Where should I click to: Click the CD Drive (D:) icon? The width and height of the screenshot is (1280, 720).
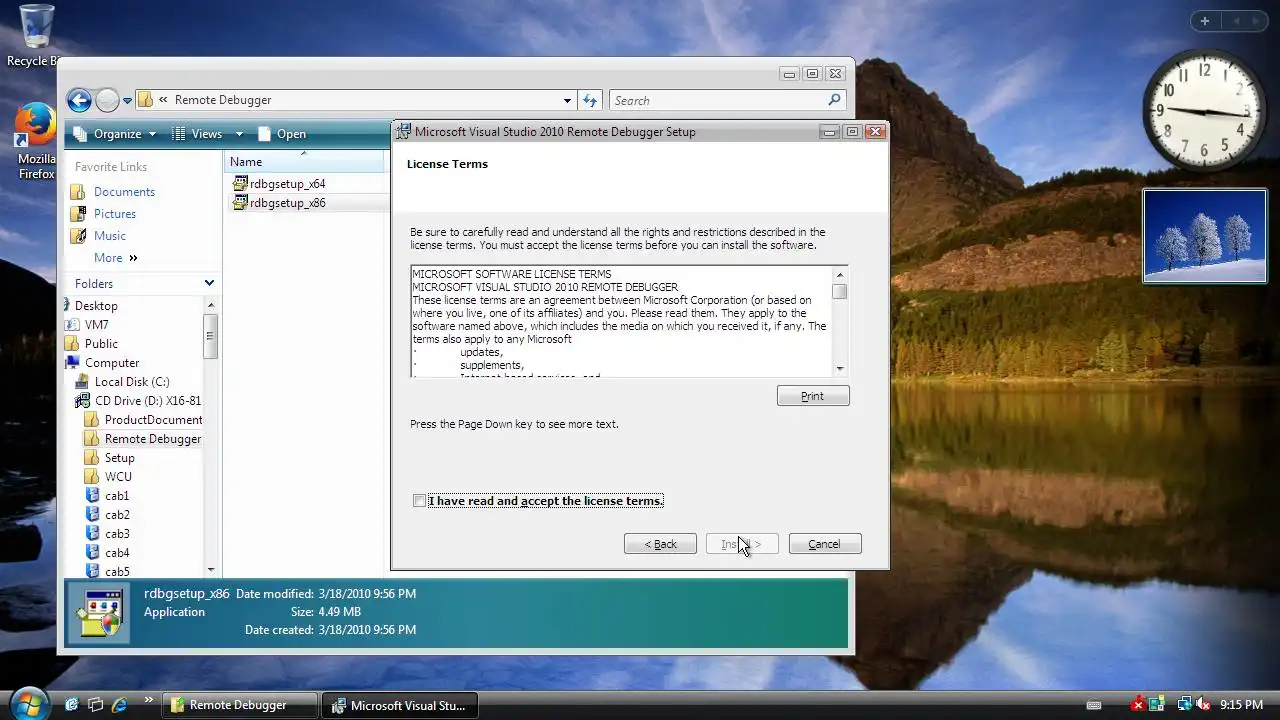tap(82, 401)
